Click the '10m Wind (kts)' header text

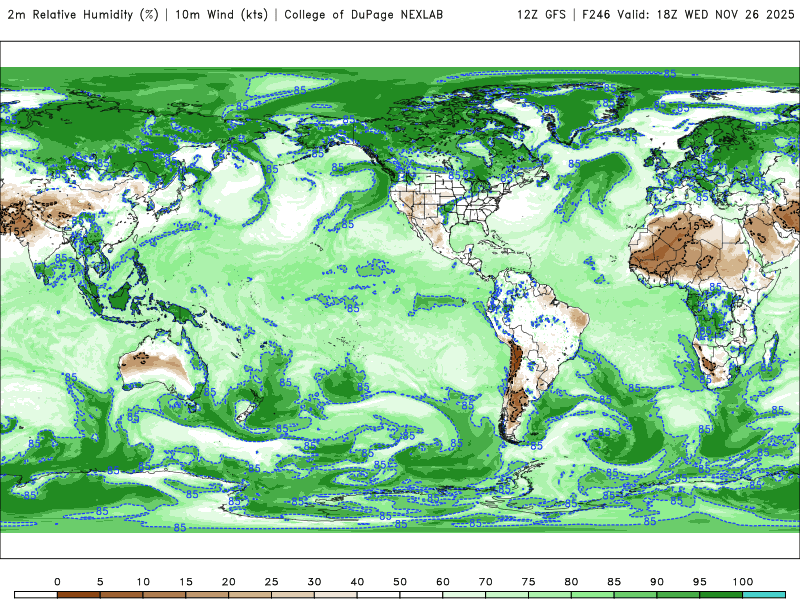(x=221, y=14)
